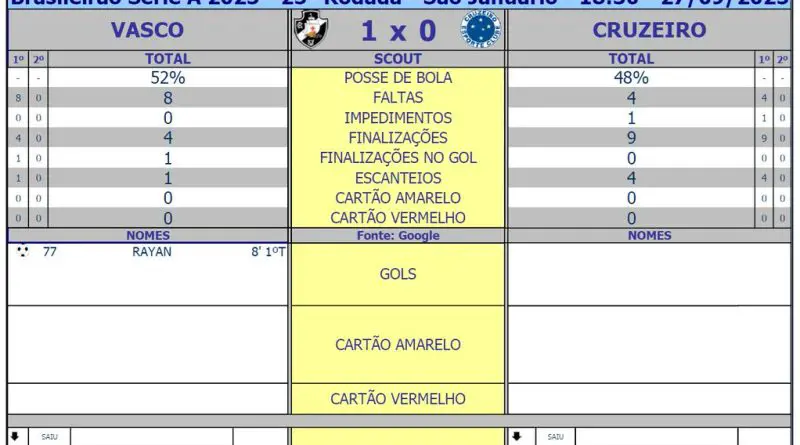Click Cruzeiro's 48% possession cell

[x=631, y=78]
